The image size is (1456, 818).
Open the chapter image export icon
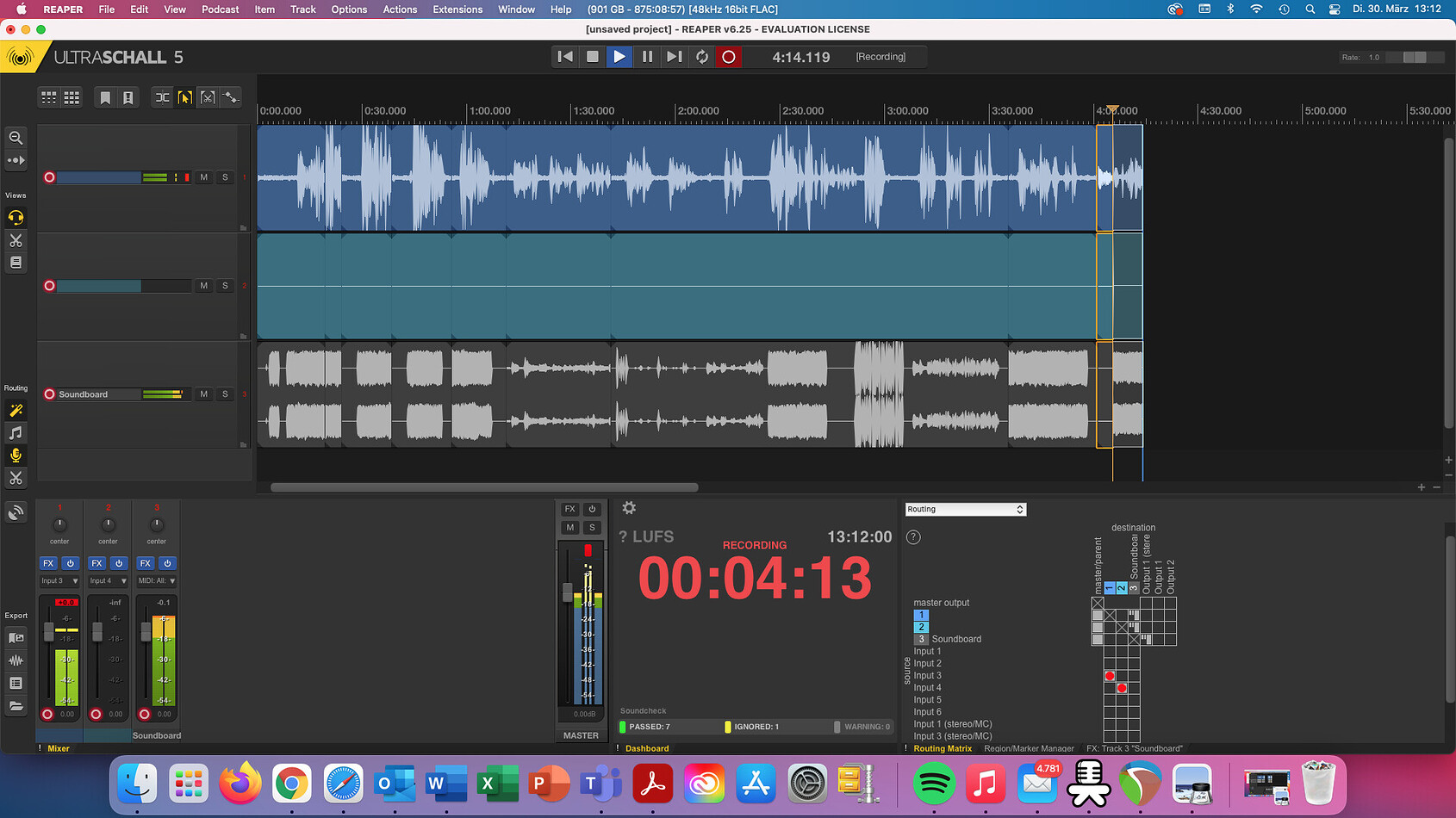coord(16,638)
